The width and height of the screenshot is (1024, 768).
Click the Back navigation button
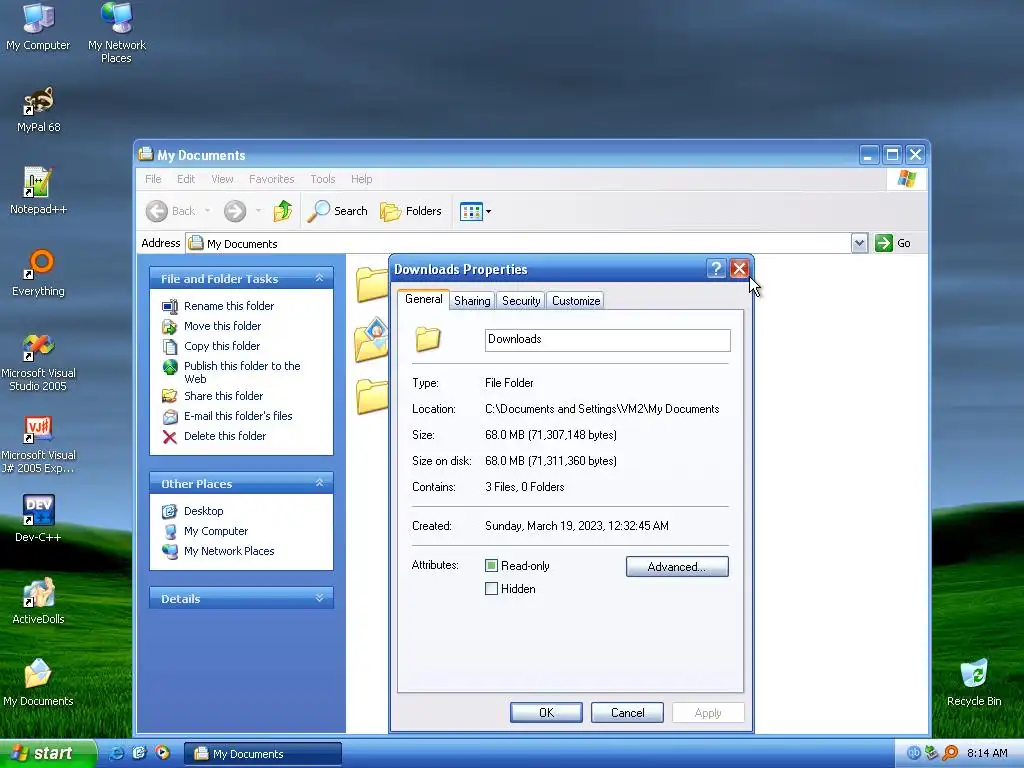click(x=171, y=211)
